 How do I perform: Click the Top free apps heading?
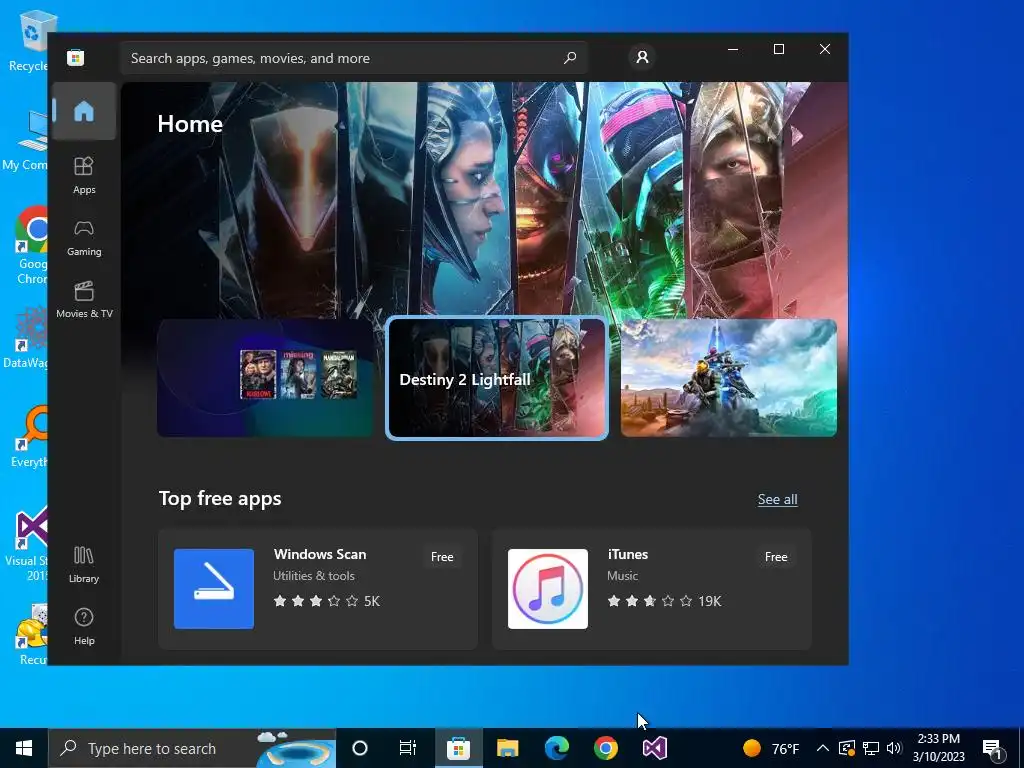tap(220, 498)
